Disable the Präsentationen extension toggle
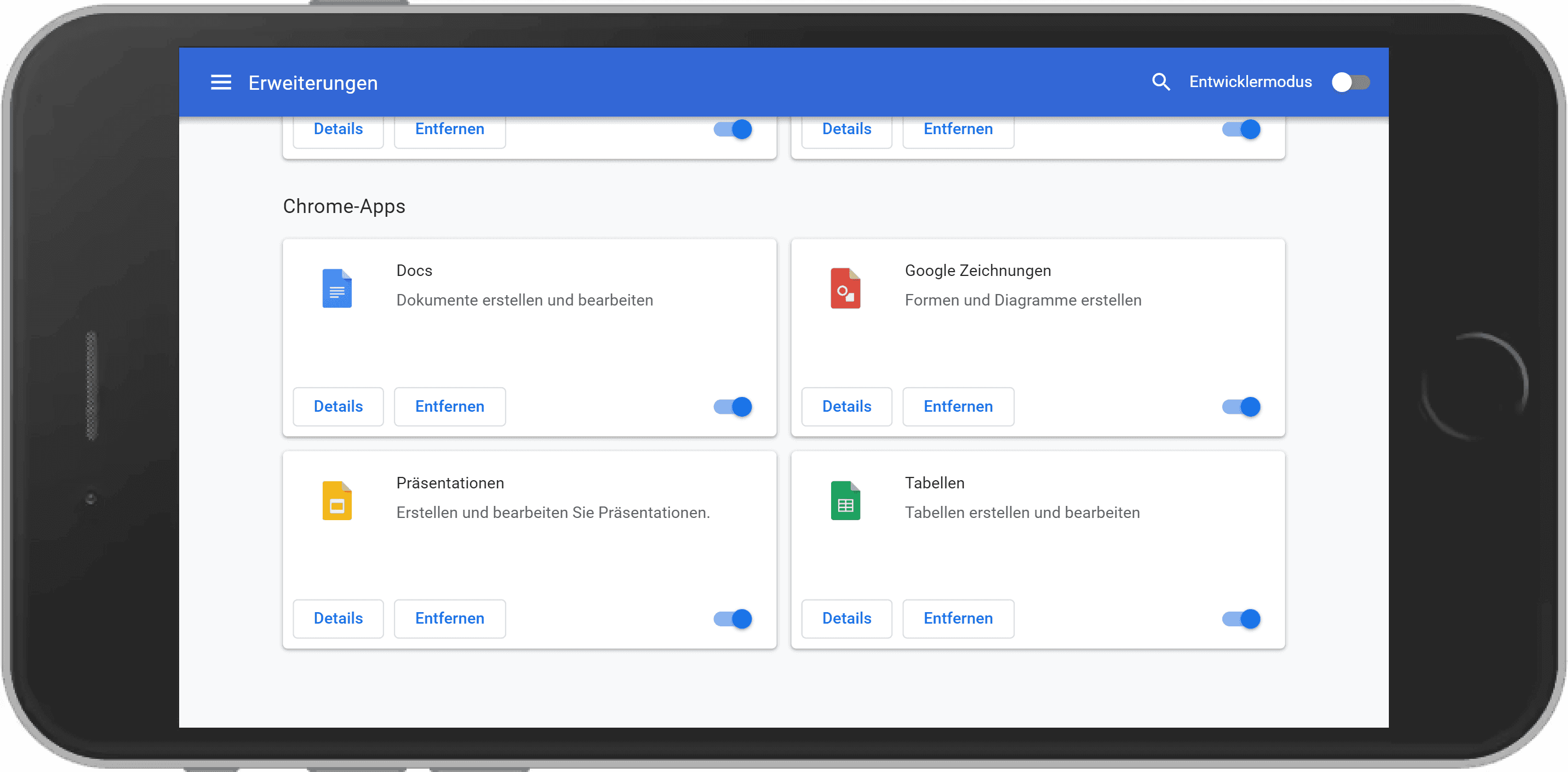1568x772 pixels. point(733,618)
